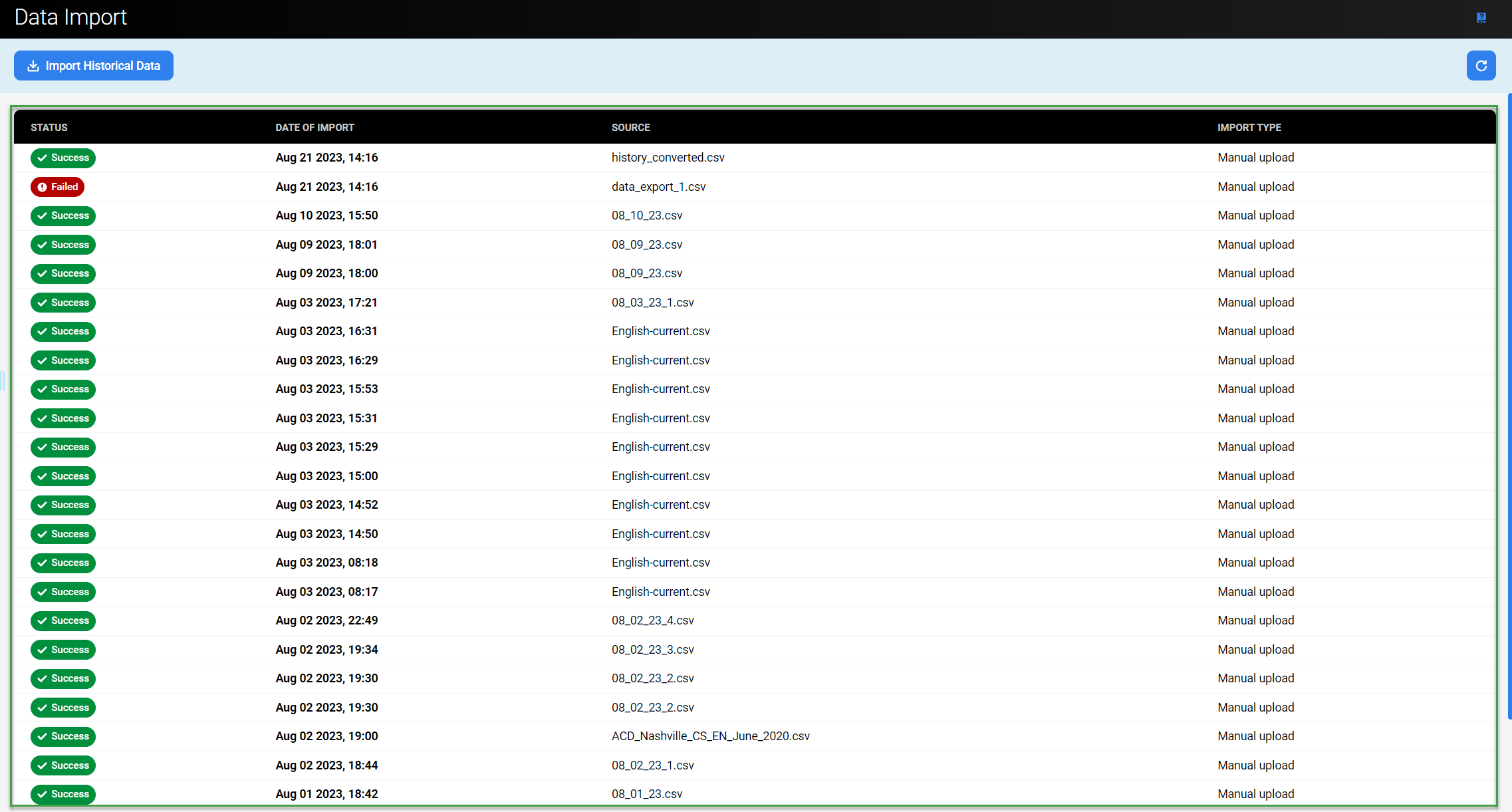The image size is (1512, 812).
Task: Click the history_converted.csv file name
Action: [x=668, y=158]
